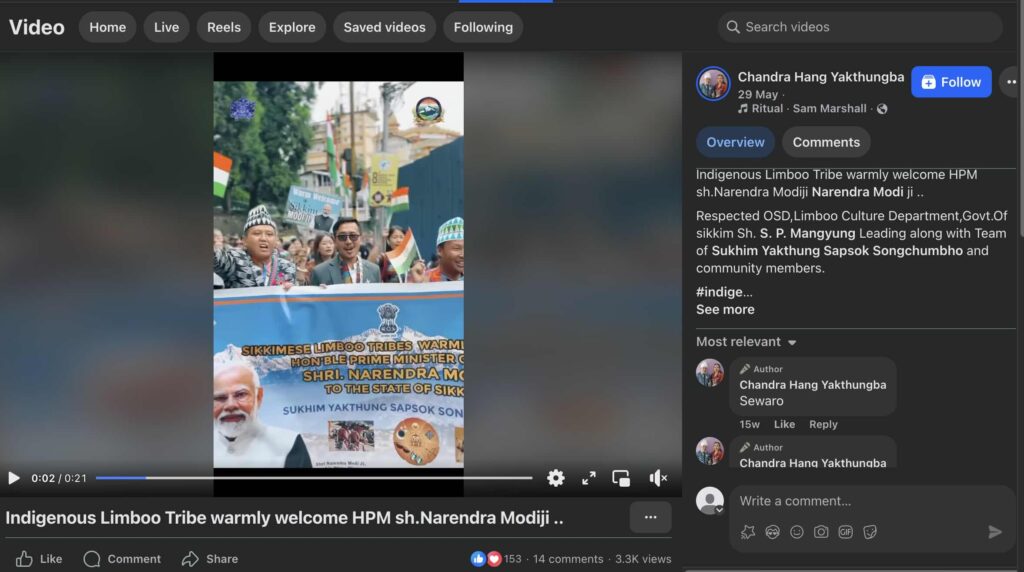The width and height of the screenshot is (1024, 572).
Task: Open commenter avatar beside Sewaro comment
Action: click(x=710, y=372)
